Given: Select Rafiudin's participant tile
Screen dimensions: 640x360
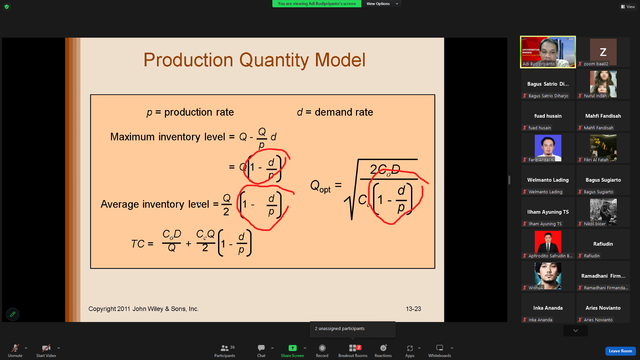Looking at the screenshot, I should pyautogui.click(x=603, y=244).
